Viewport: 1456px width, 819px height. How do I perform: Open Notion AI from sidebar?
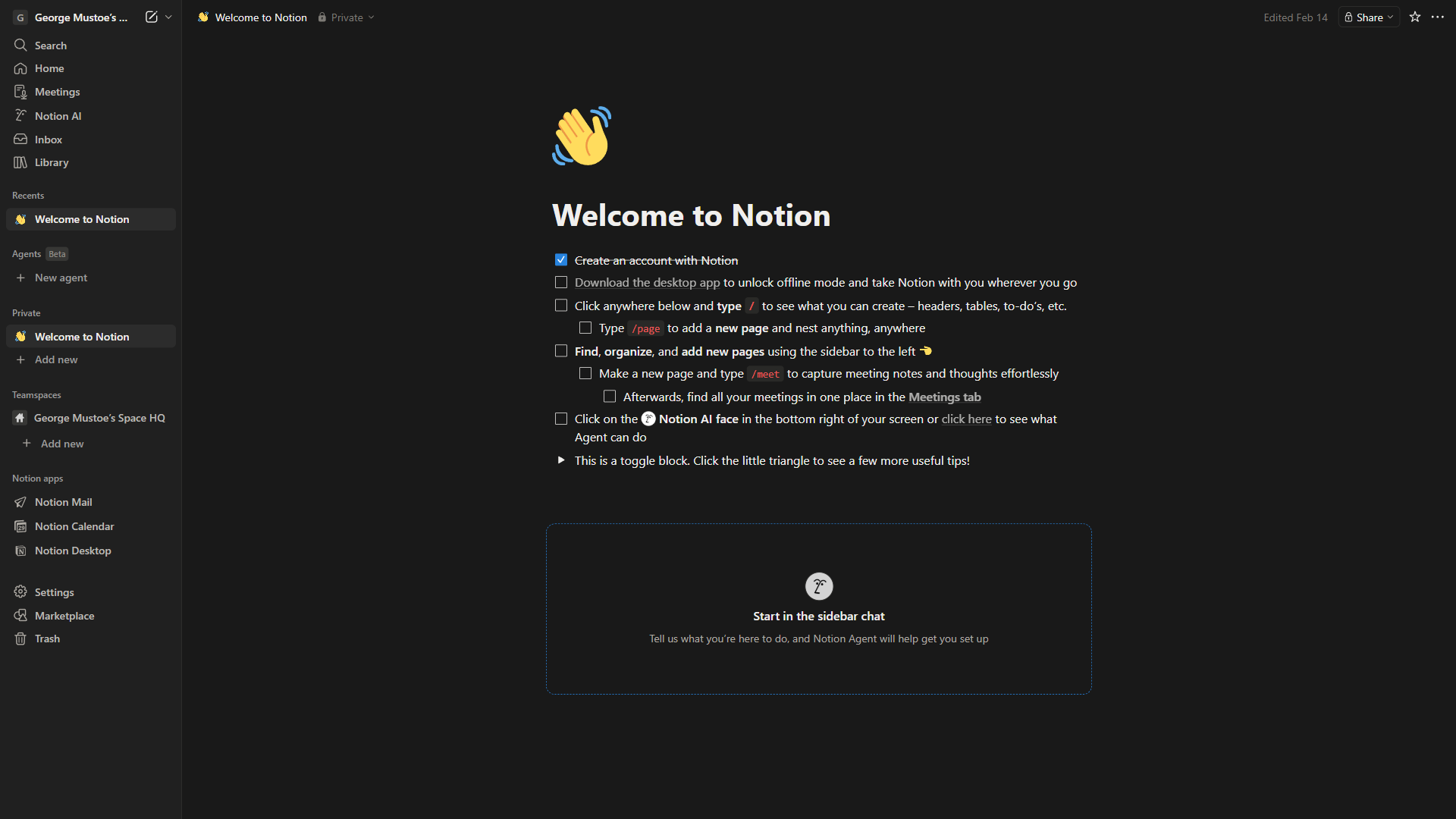pos(91,115)
